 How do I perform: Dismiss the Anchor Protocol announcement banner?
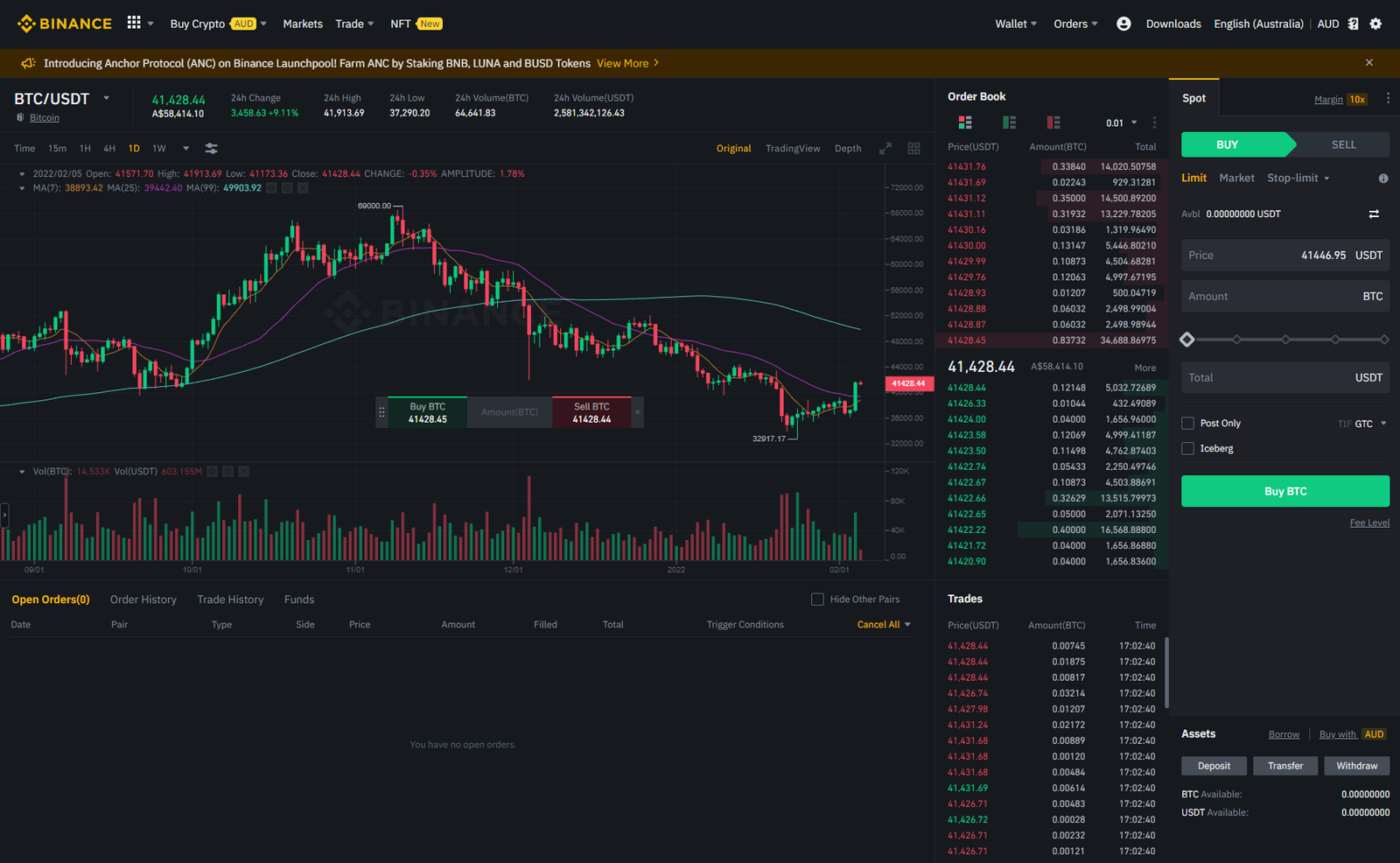point(1369,63)
